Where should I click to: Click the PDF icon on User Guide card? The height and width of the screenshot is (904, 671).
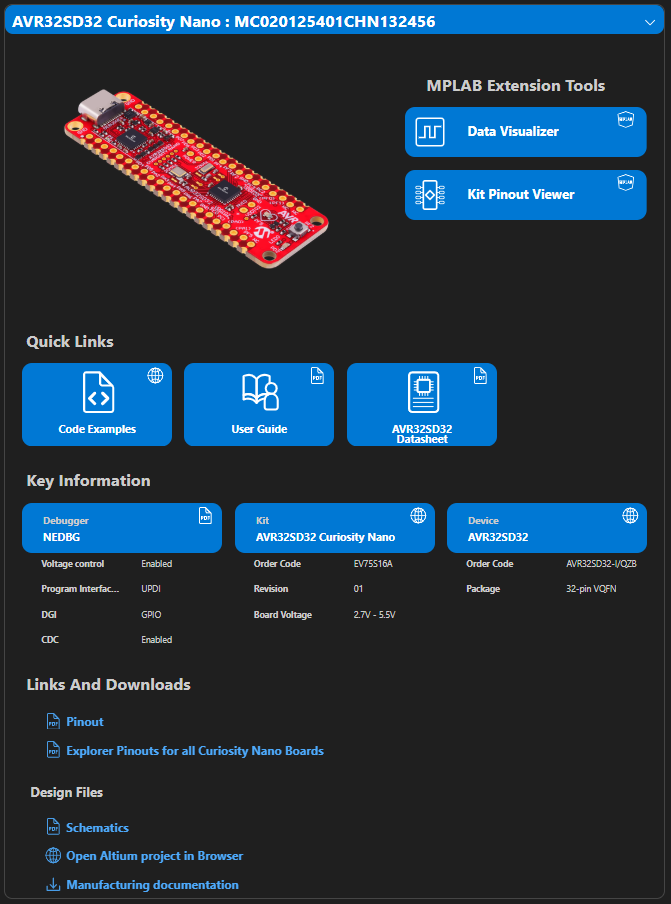tap(318, 376)
